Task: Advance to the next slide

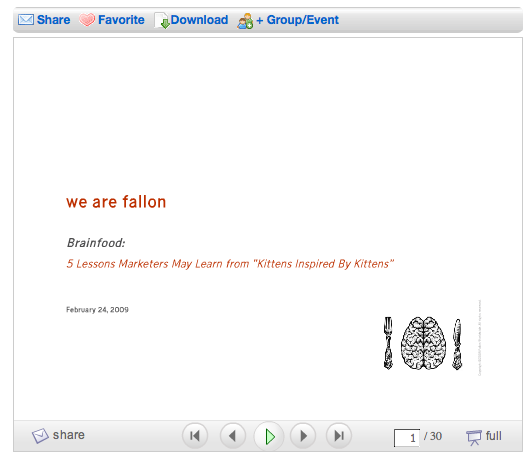Action: (303, 436)
